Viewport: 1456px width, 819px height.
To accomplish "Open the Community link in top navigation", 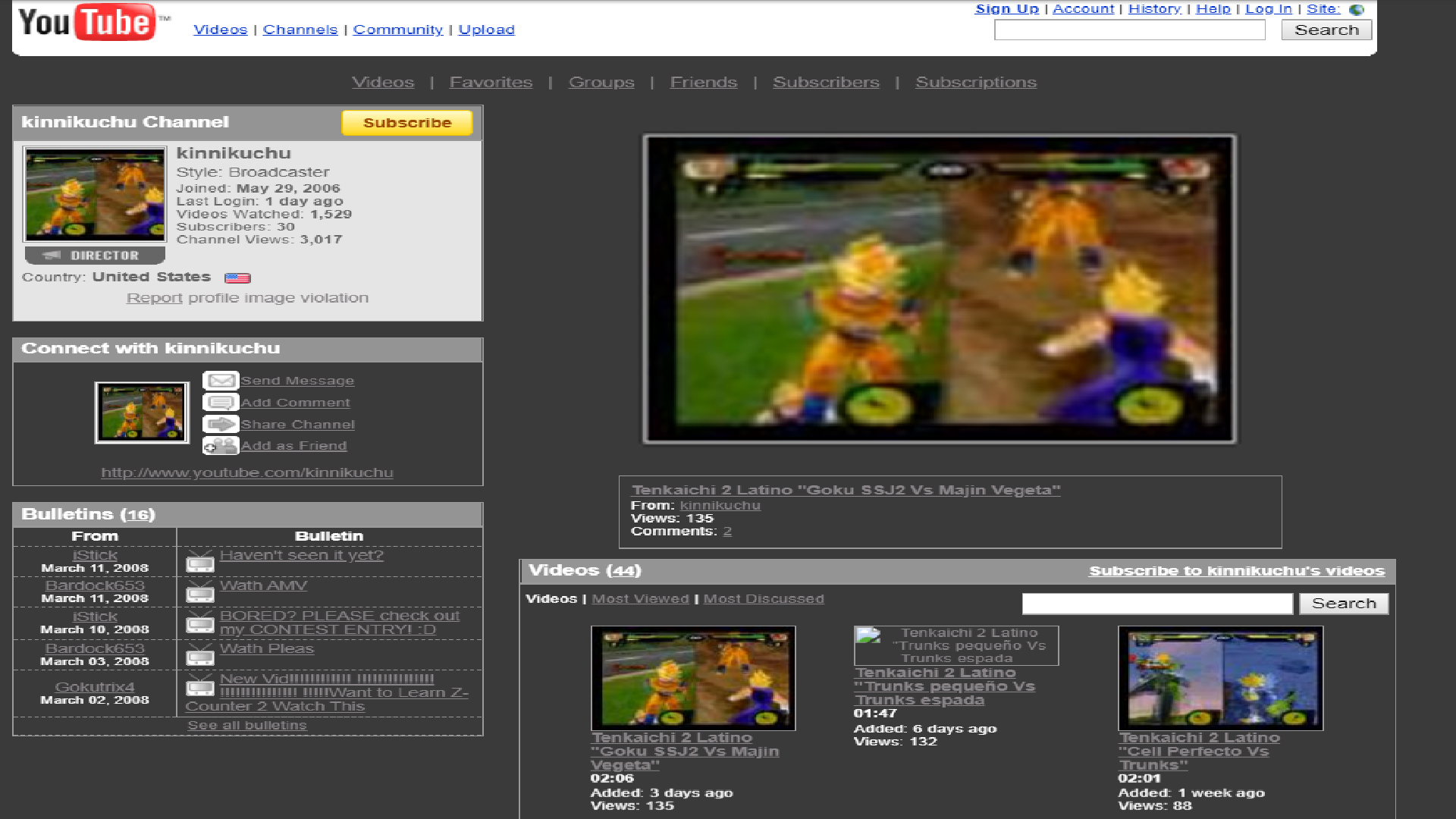I will pyautogui.click(x=398, y=30).
